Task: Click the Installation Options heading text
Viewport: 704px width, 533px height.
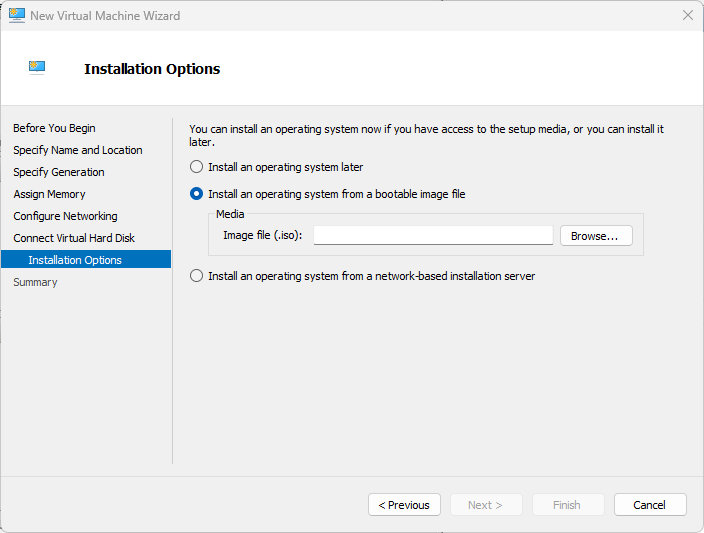Action: click(152, 69)
